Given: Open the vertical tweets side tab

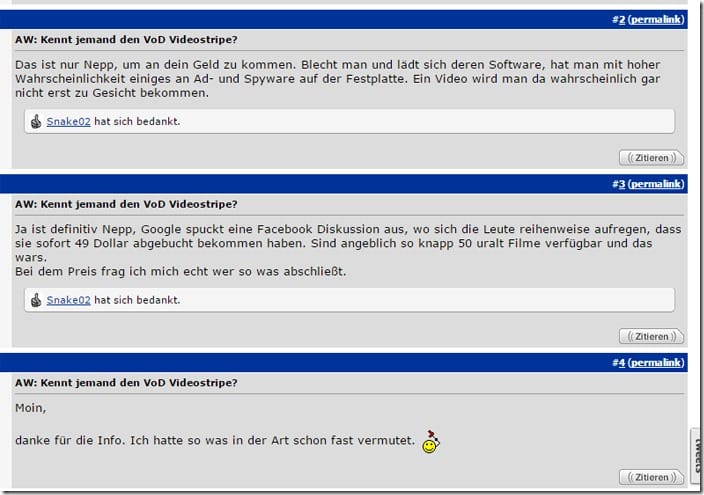Looking at the screenshot, I should coord(697,455).
